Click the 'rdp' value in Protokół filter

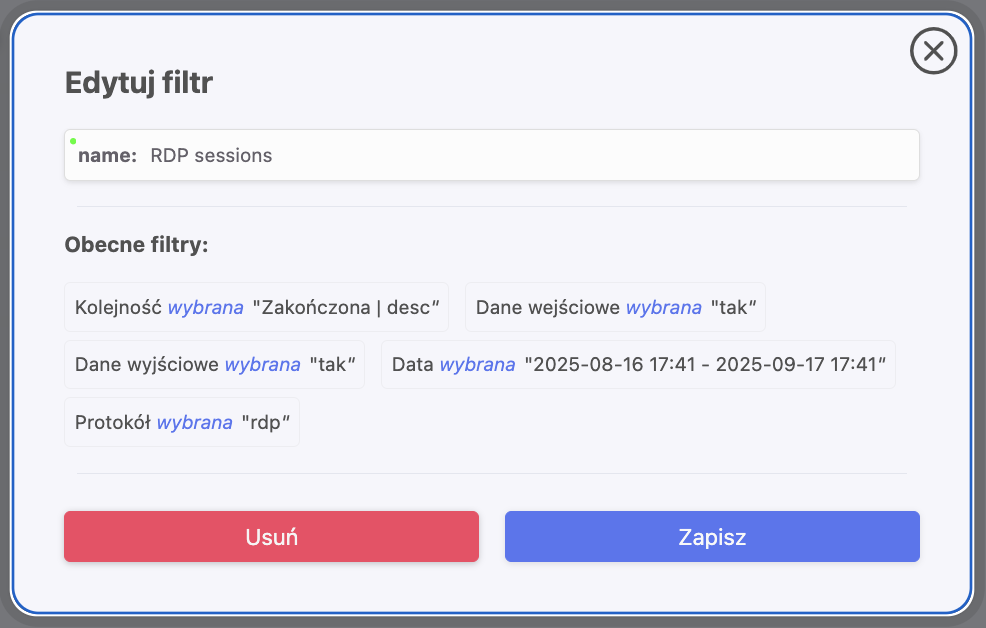(x=266, y=421)
